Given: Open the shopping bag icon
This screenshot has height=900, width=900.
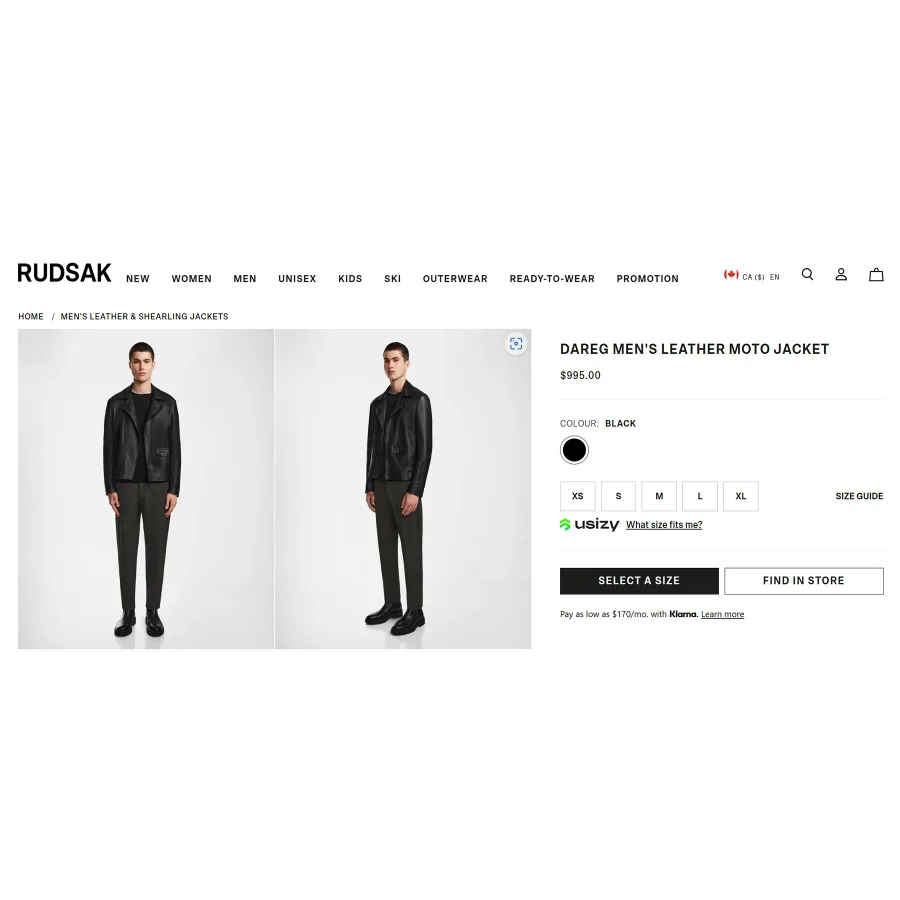Looking at the screenshot, I should point(876,274).
